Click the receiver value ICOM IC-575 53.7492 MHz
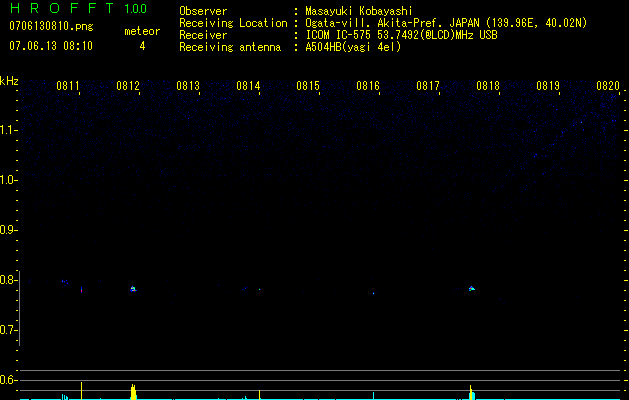This screenshot has width=629, height=400. coord(401,35)
